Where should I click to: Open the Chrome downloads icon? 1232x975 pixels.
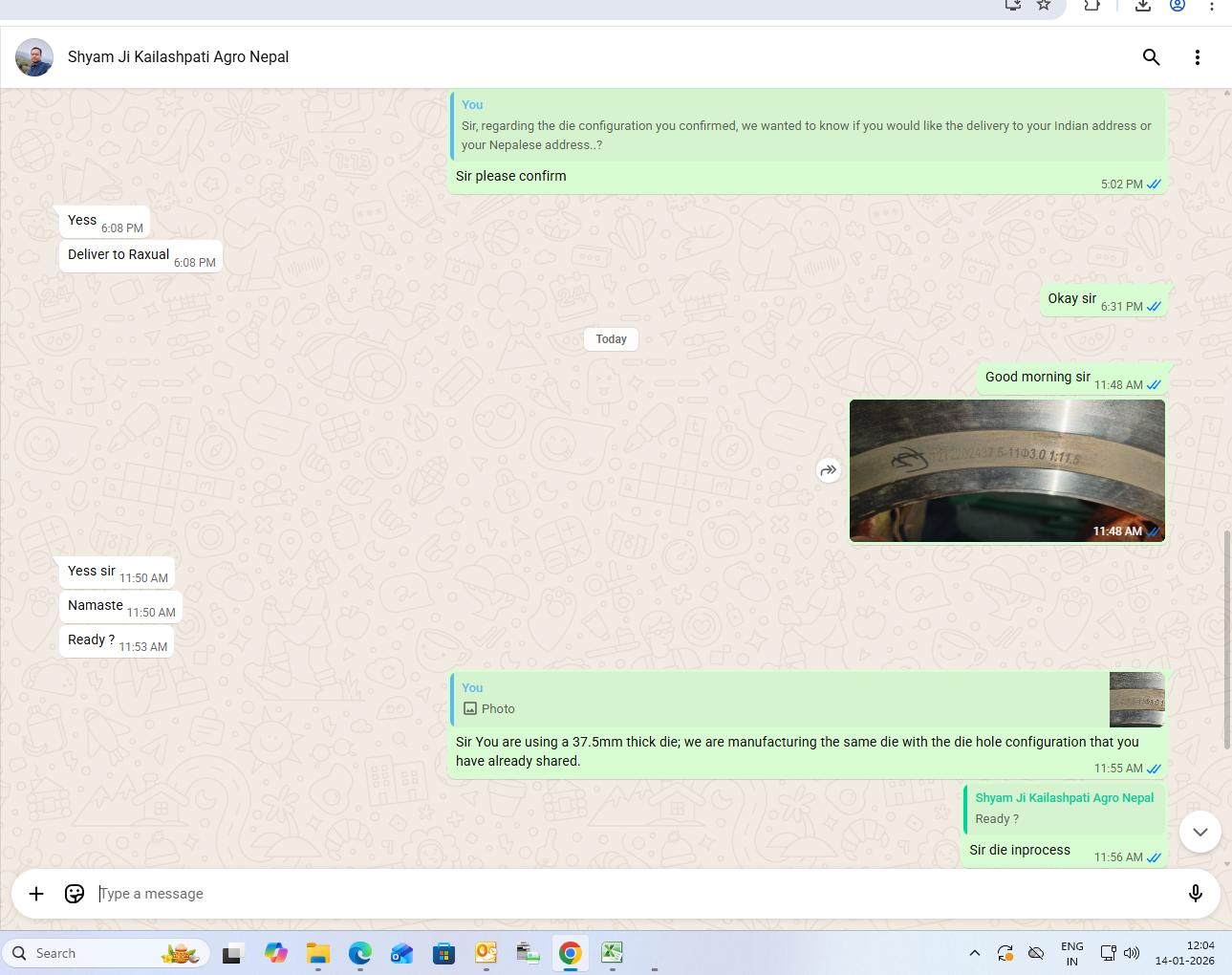1142,6
